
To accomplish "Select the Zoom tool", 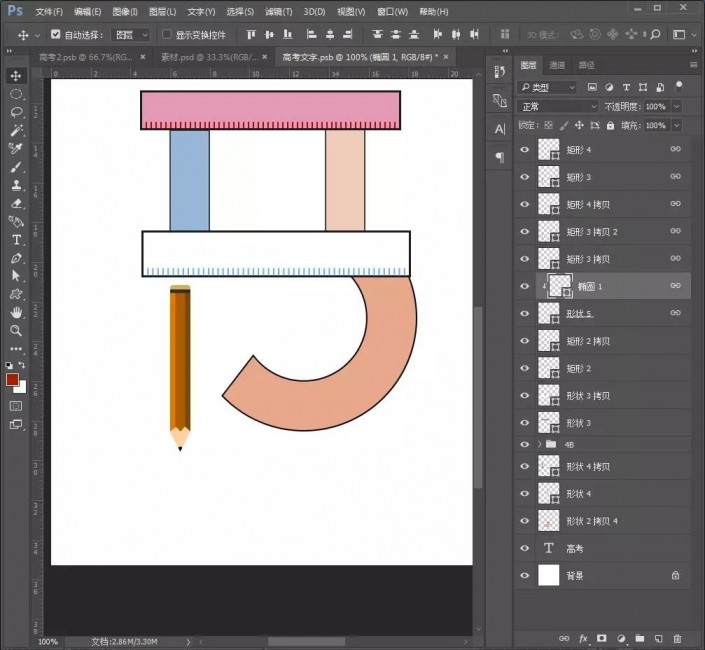I will 16,330.
